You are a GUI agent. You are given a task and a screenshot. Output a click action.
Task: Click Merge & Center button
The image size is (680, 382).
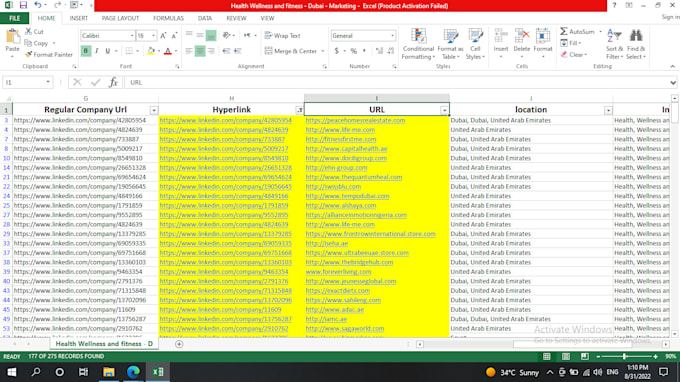coord(291,51)
